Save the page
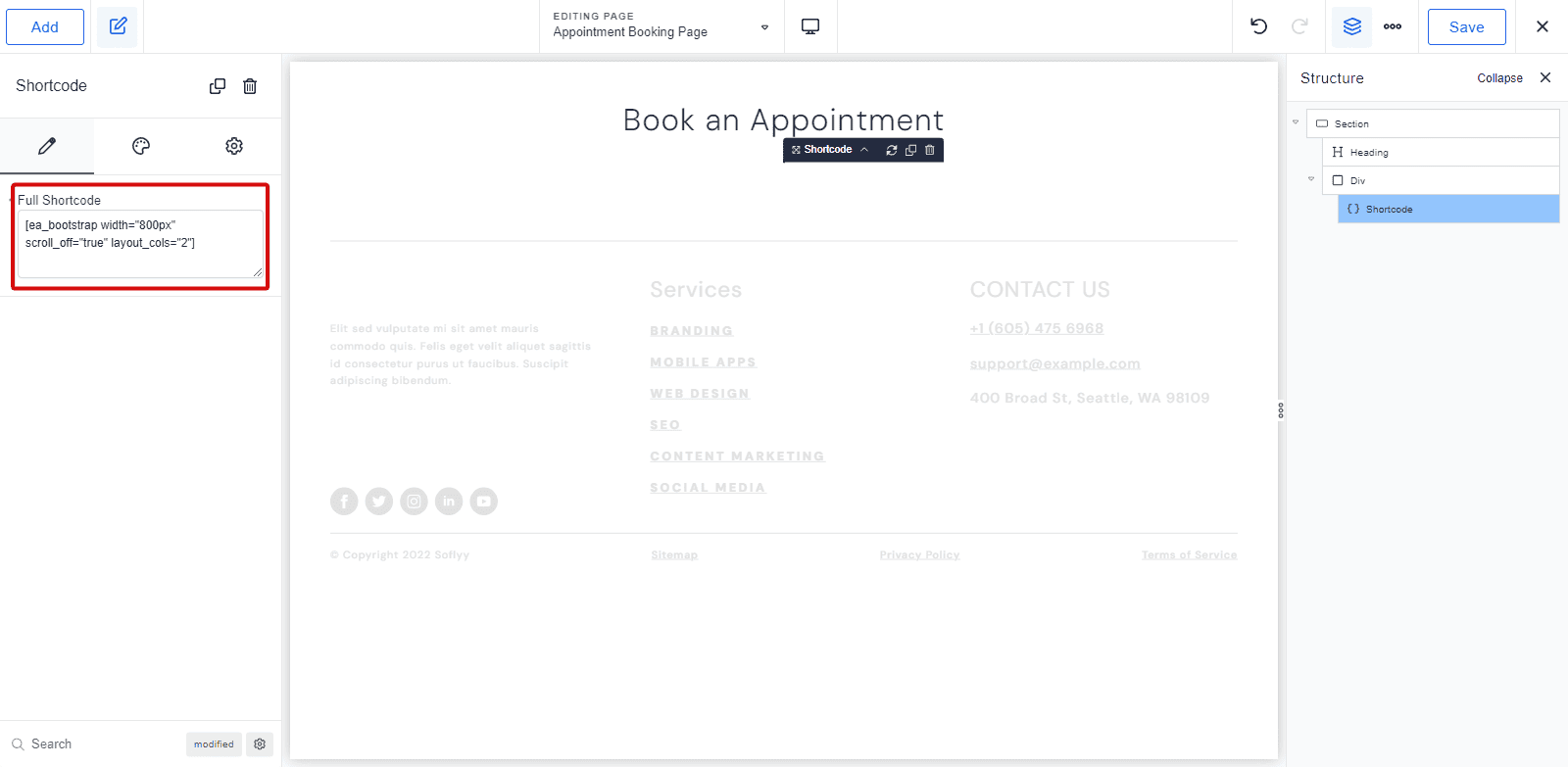This screenshot has height=767, width=1568. tap(1466, 27)
